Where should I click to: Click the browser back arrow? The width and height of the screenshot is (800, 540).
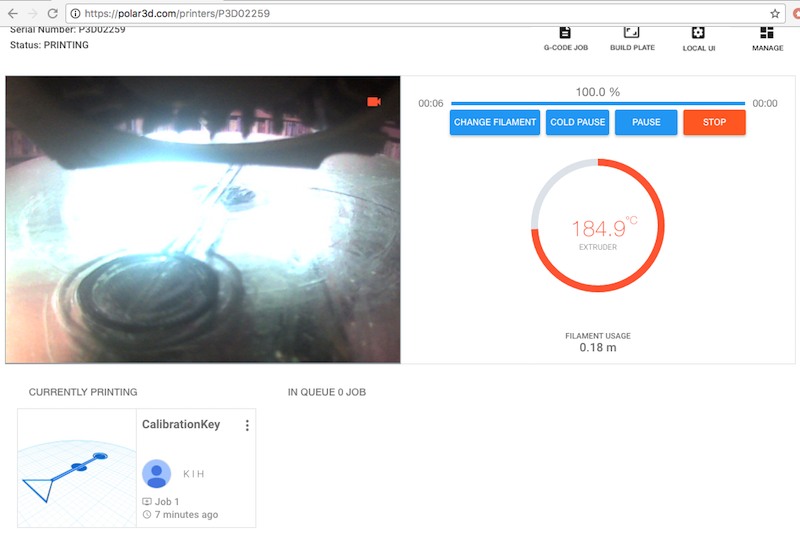(x=13, y=14)
